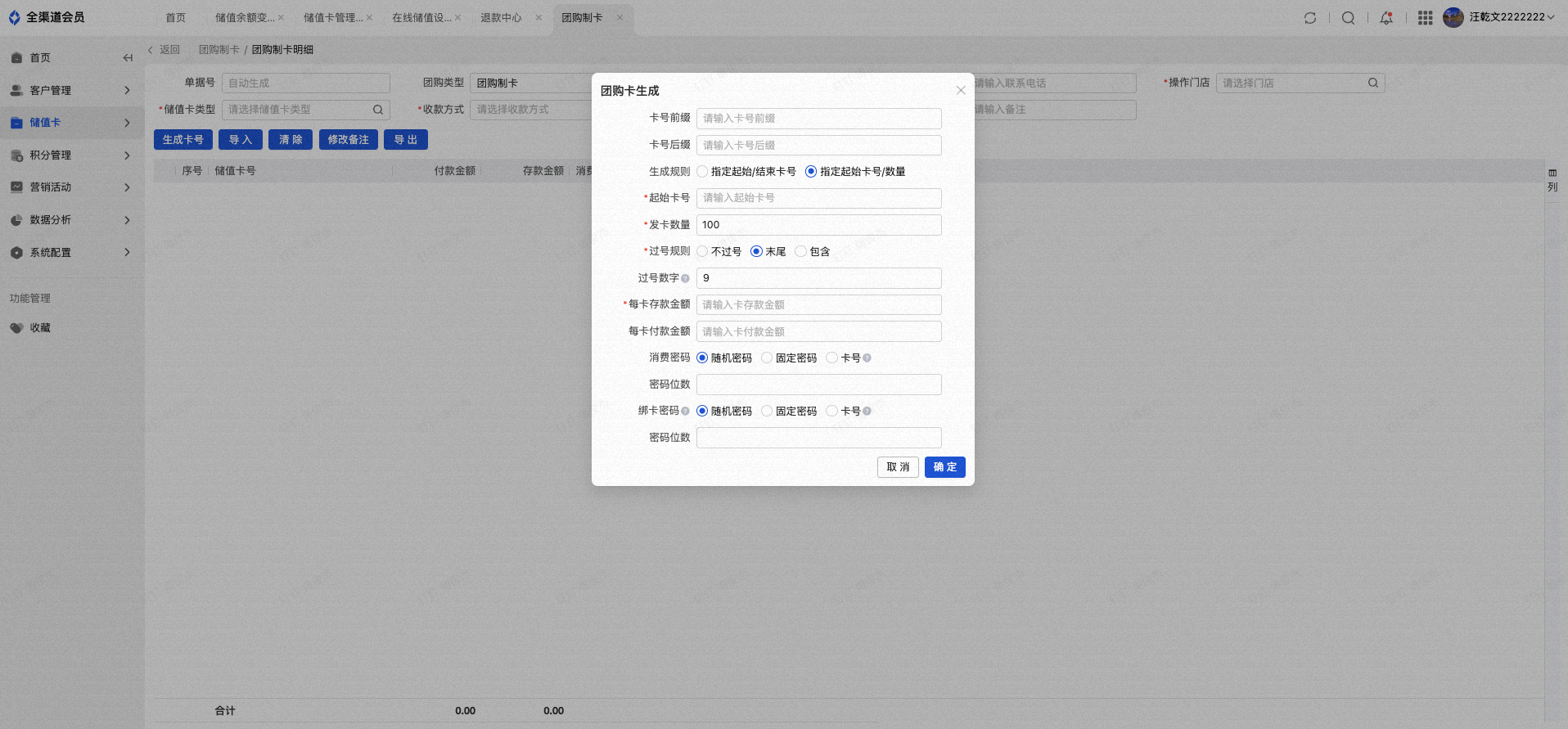The image size is (1568, 729).
Task: Expand 系统配置 menu chevron
Action: pyautogui.click(x=127, y=253)
